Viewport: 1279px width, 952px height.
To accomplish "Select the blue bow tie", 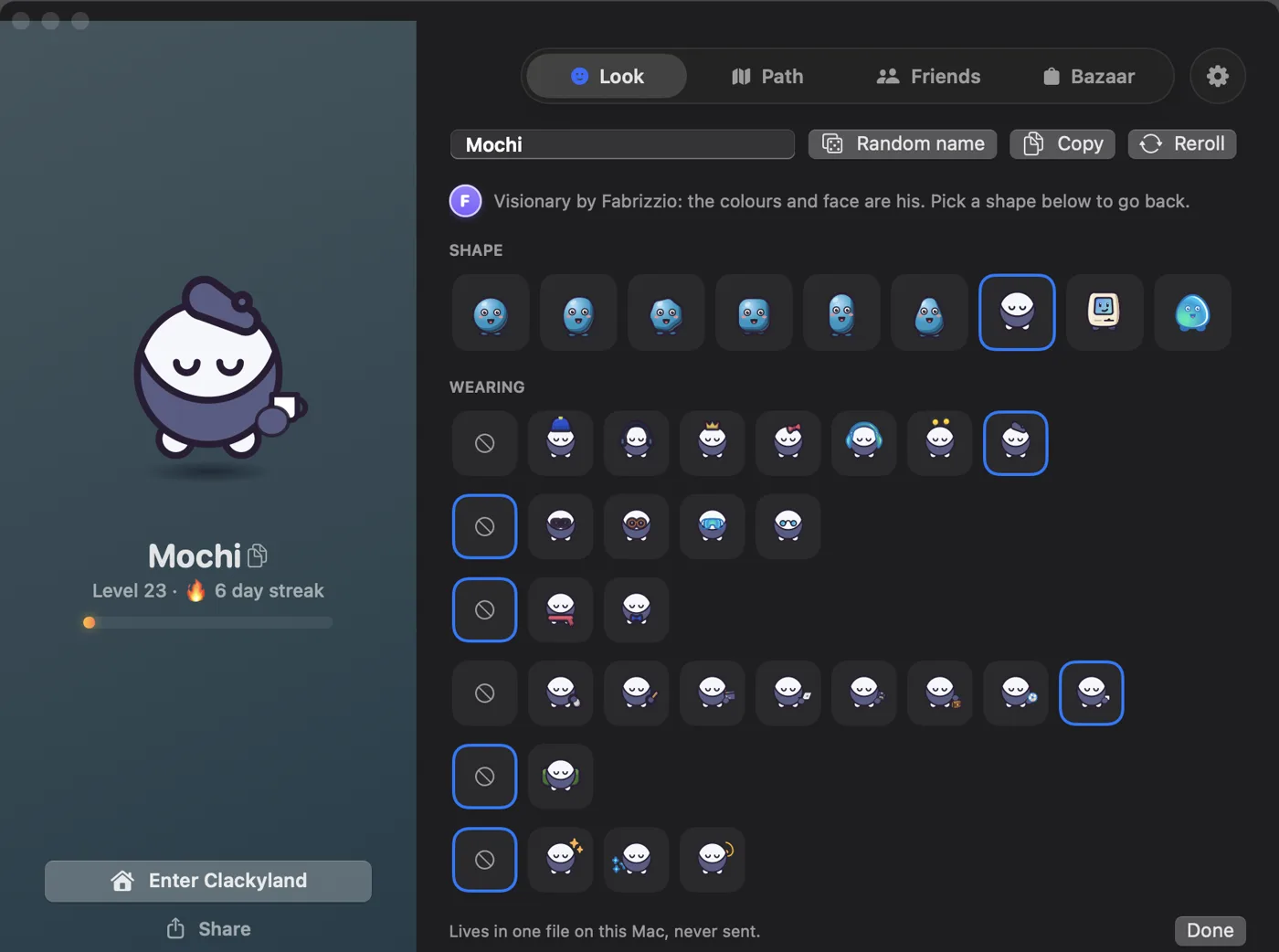I will [x=636, y=609].
